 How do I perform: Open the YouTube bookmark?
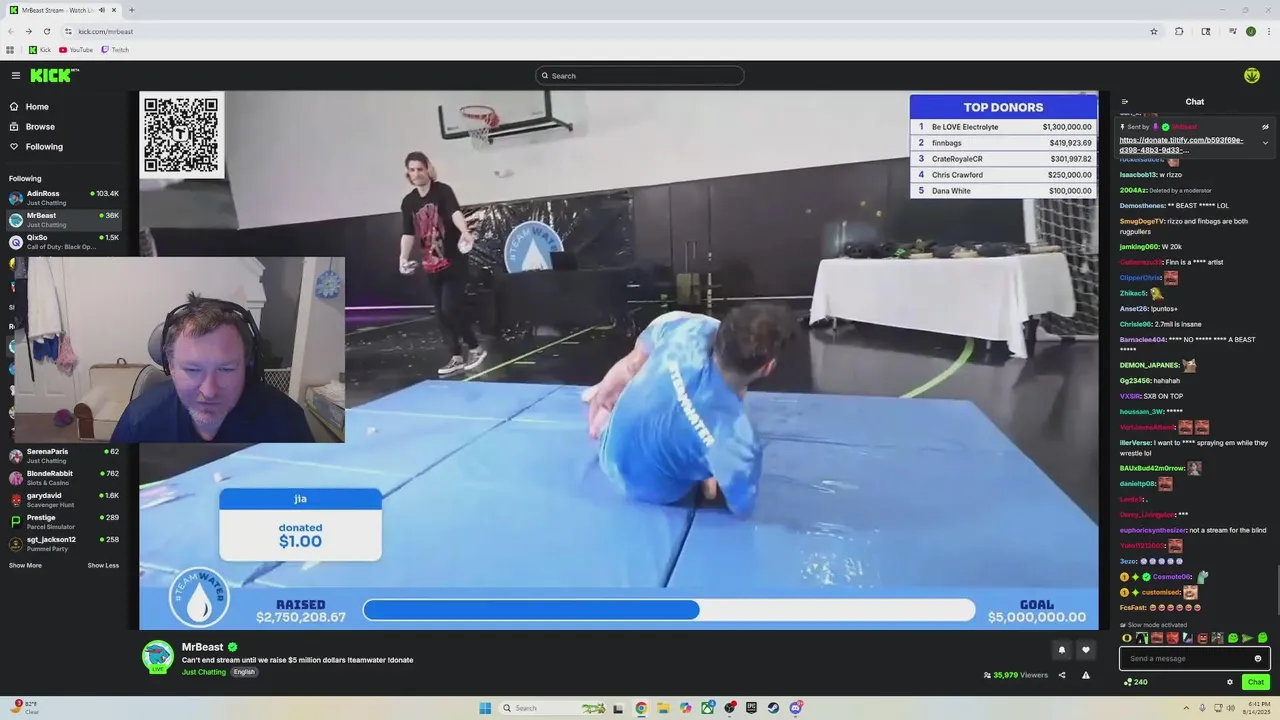point(76,50)
